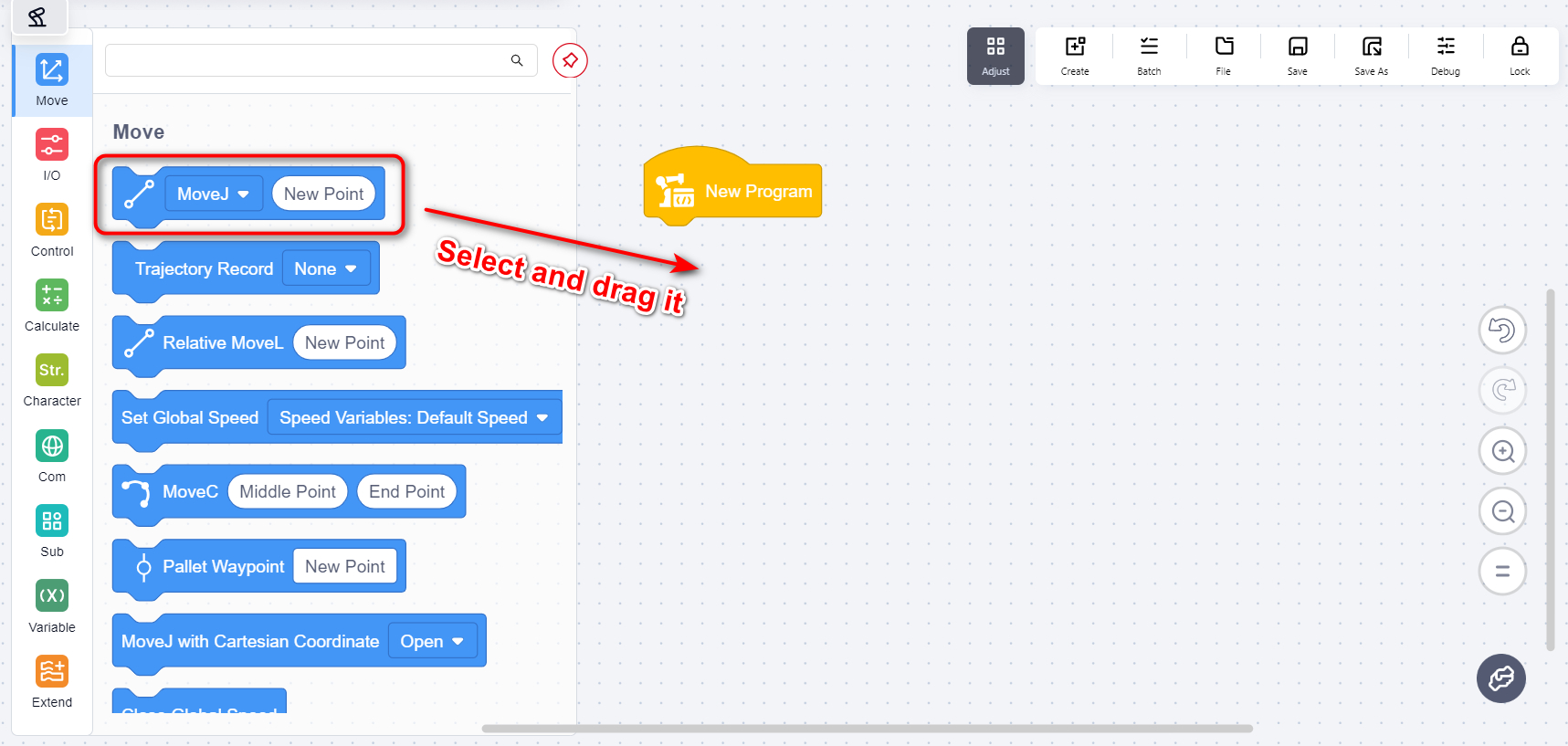Open the File menu in toolbar
Image resolution: width=1568 pixels, height=746 pixels.
point(1223,56)
